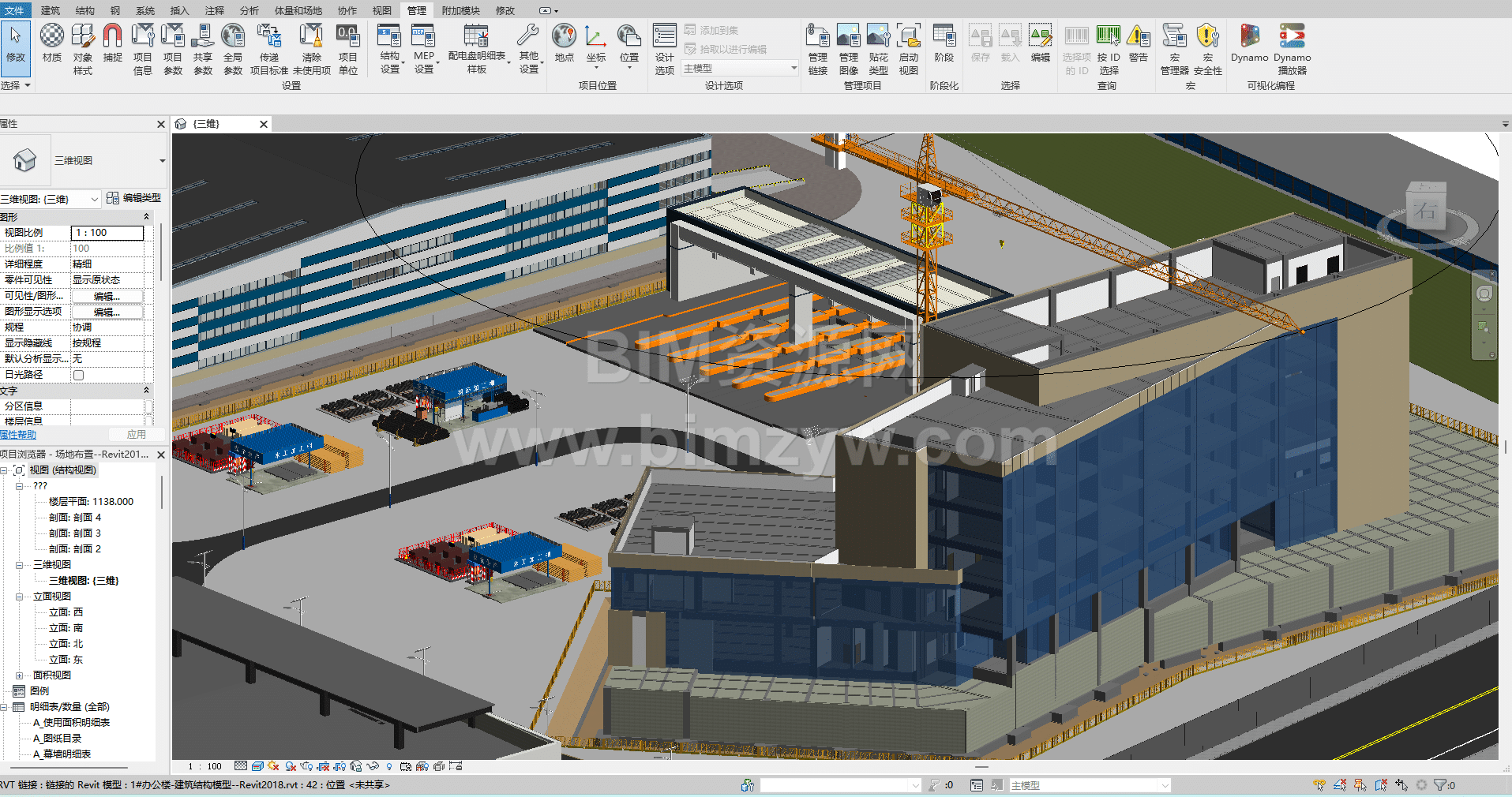Viewport: 1512px width, 797px height.
Task: Switch to the 注释 ribbon tab
Action: click(214, 10)
